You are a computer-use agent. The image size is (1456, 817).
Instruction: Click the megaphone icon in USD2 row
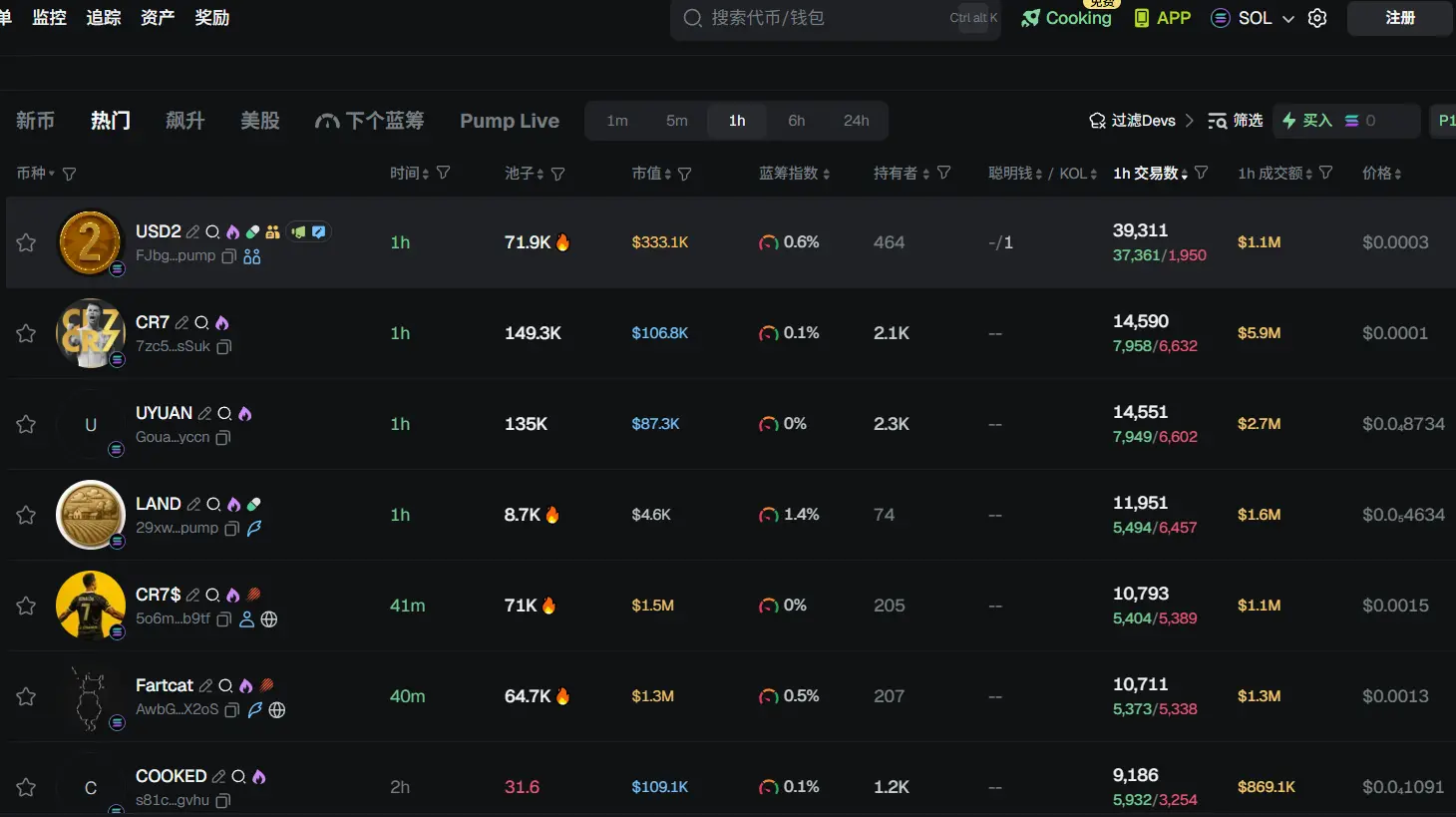(298, 231)
